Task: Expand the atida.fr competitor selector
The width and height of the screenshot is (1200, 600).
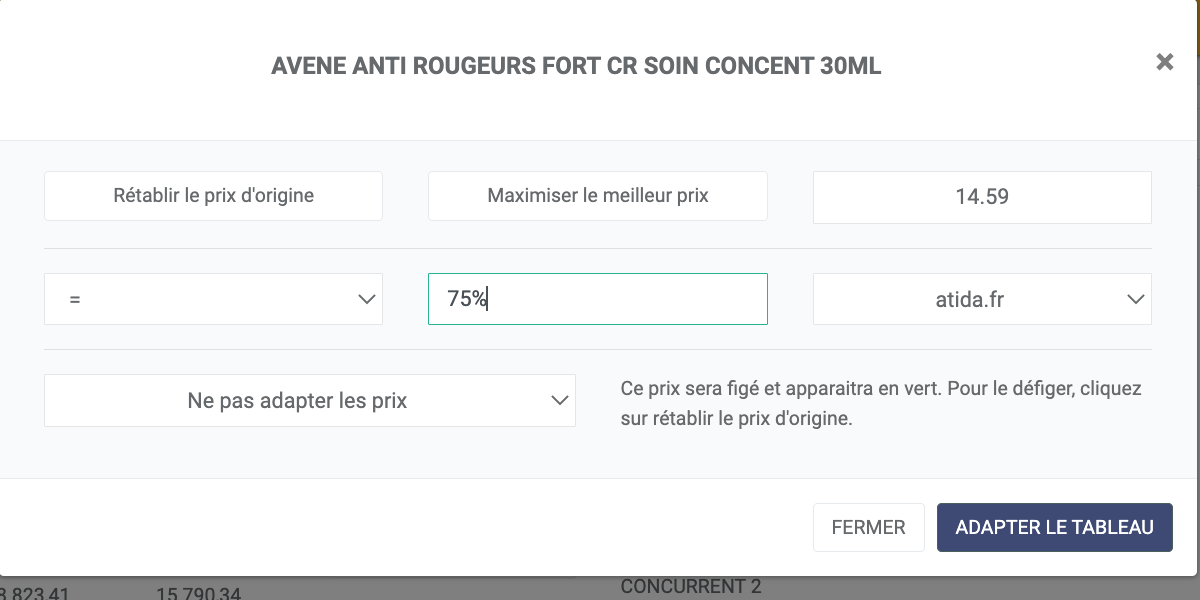Action: [x=981, y=299]
